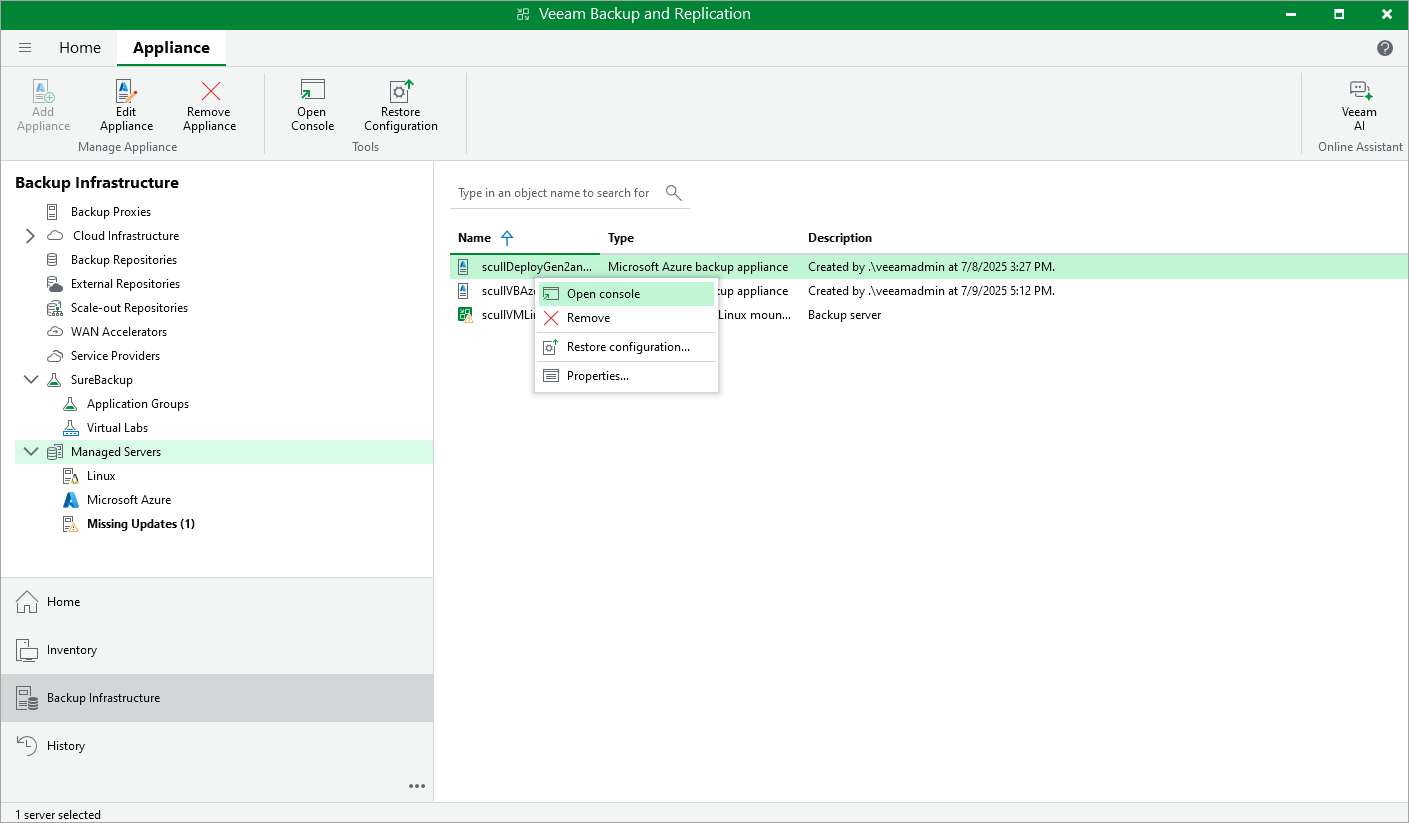This screenshot has height=823, width=1409.
Task: Select the Backup Repositories tree item
Action: click(x=124, y=260)
